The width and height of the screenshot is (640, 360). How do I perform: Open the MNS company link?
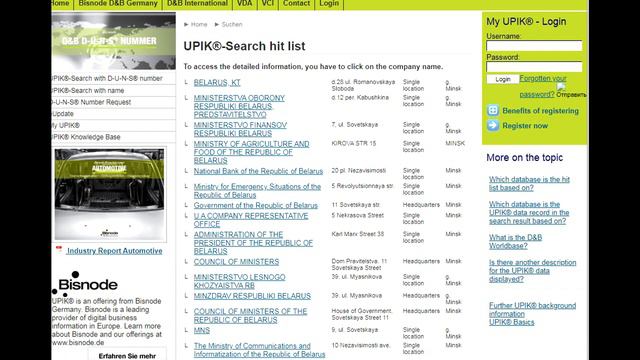click(x=202, y=330)
